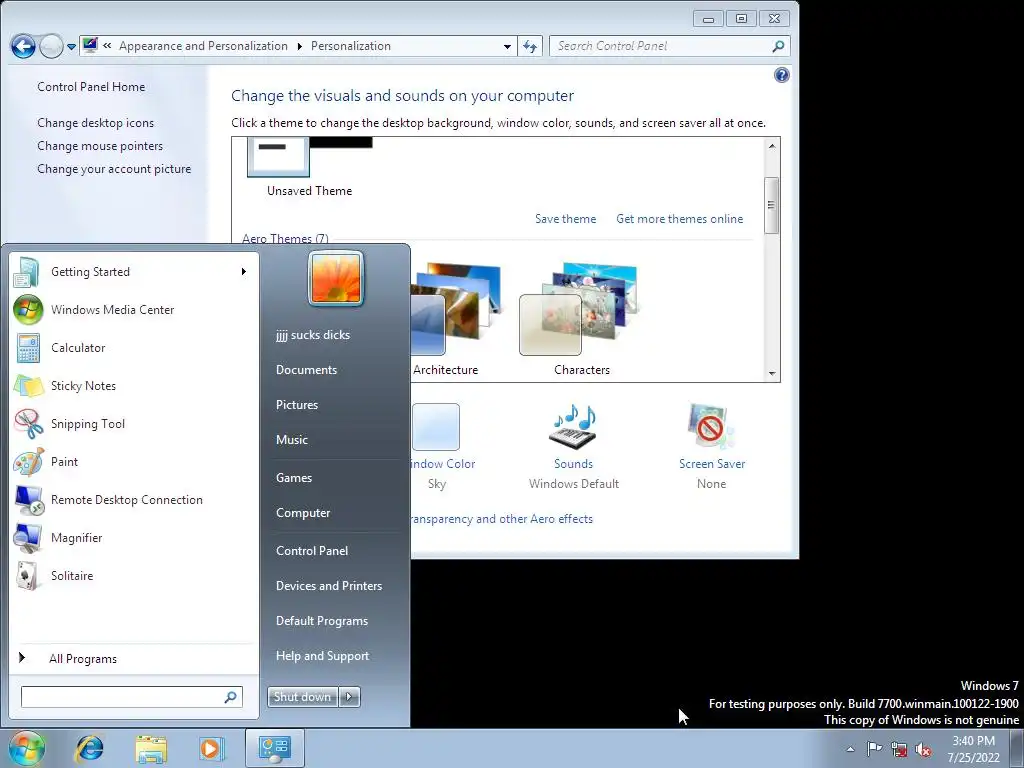Click the Shut down button
1024x768 pixels.
(x=303, y=697)
